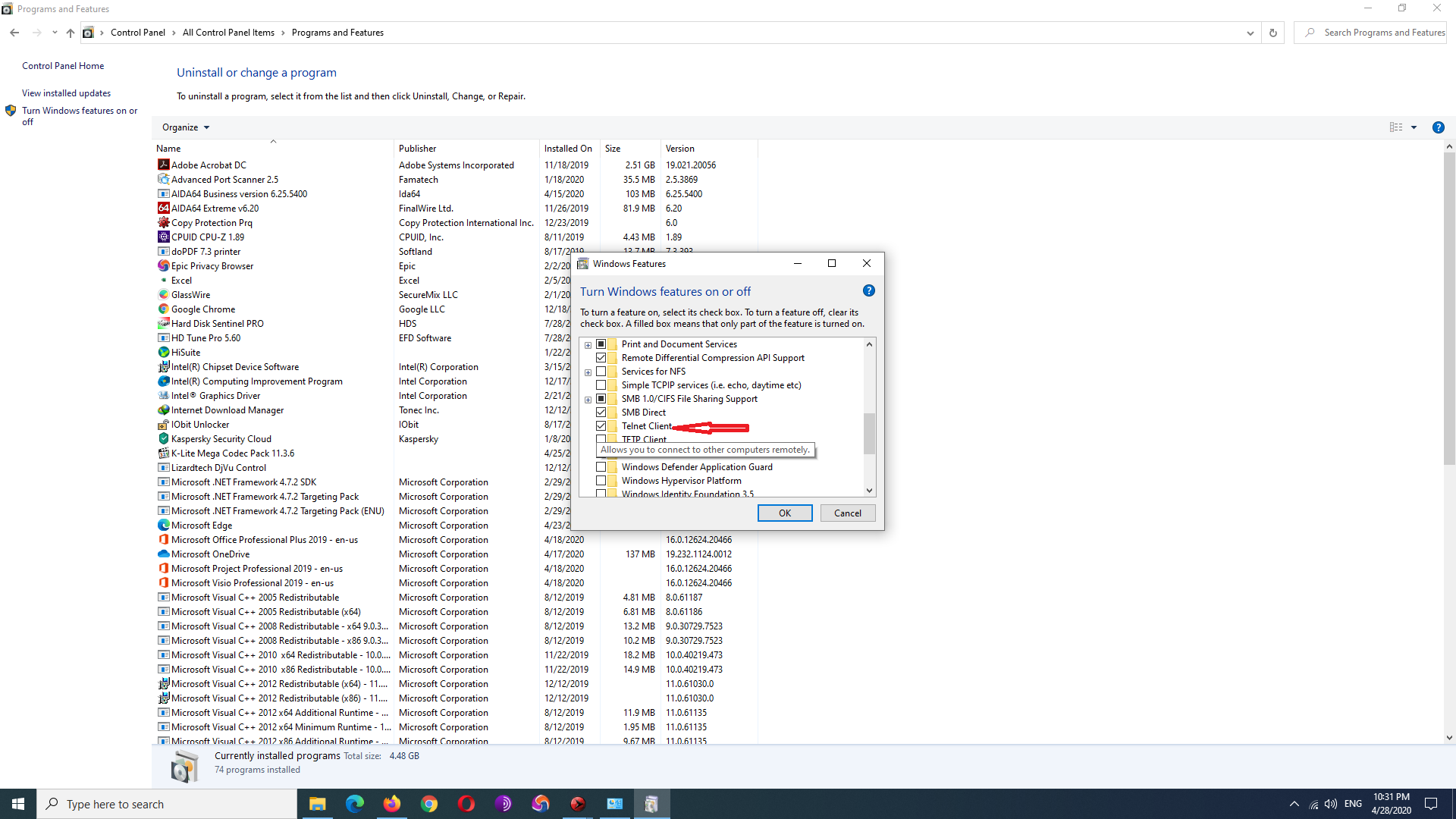Launch Opera from the taskbar
The width and height of the screenshot is (1456, 819).
click(x=466, y=804)
